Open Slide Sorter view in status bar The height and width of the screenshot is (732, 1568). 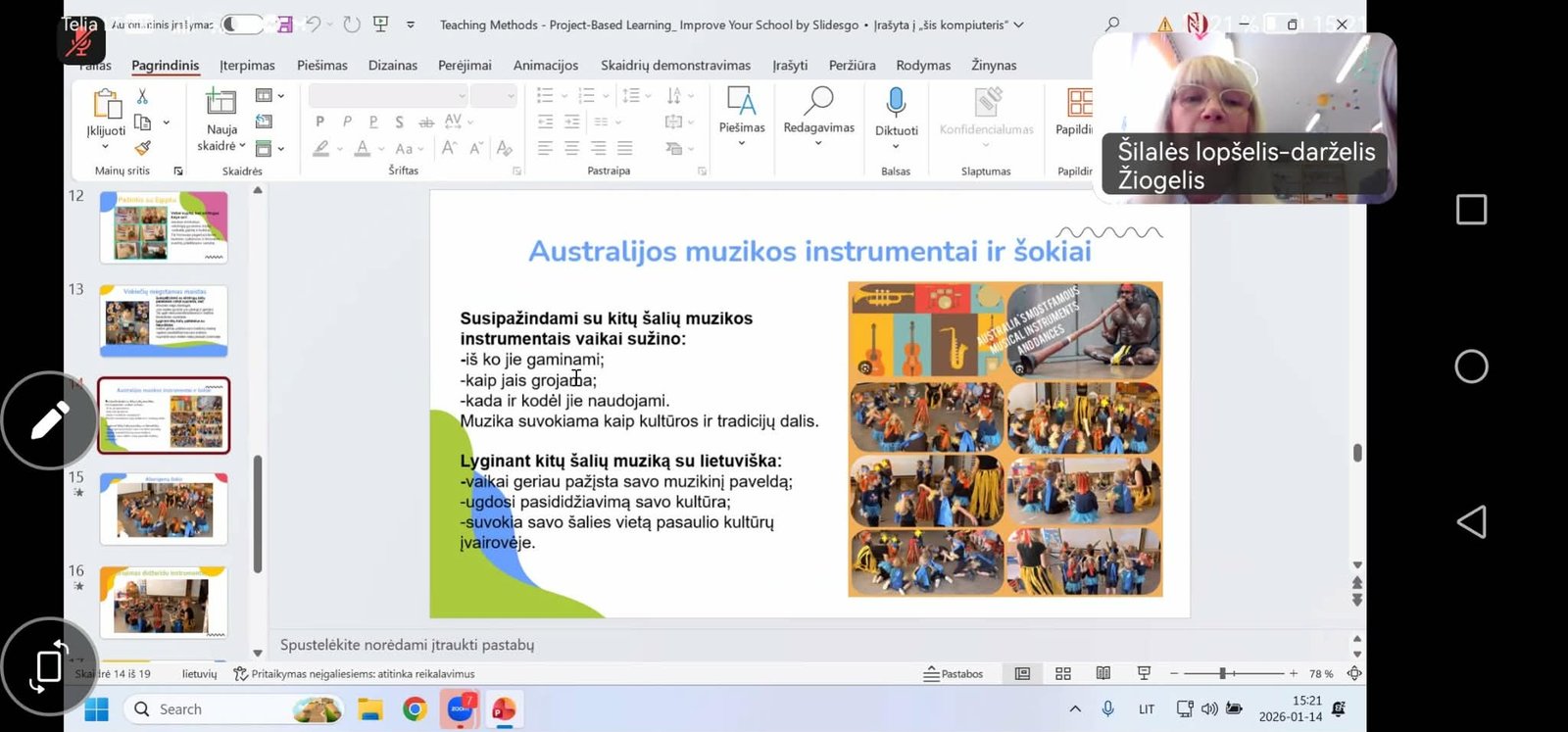click(x=1062, y=673)
